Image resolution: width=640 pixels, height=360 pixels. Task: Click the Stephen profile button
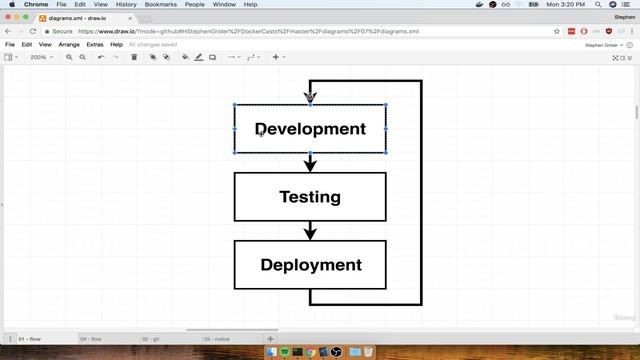[624, 17]
